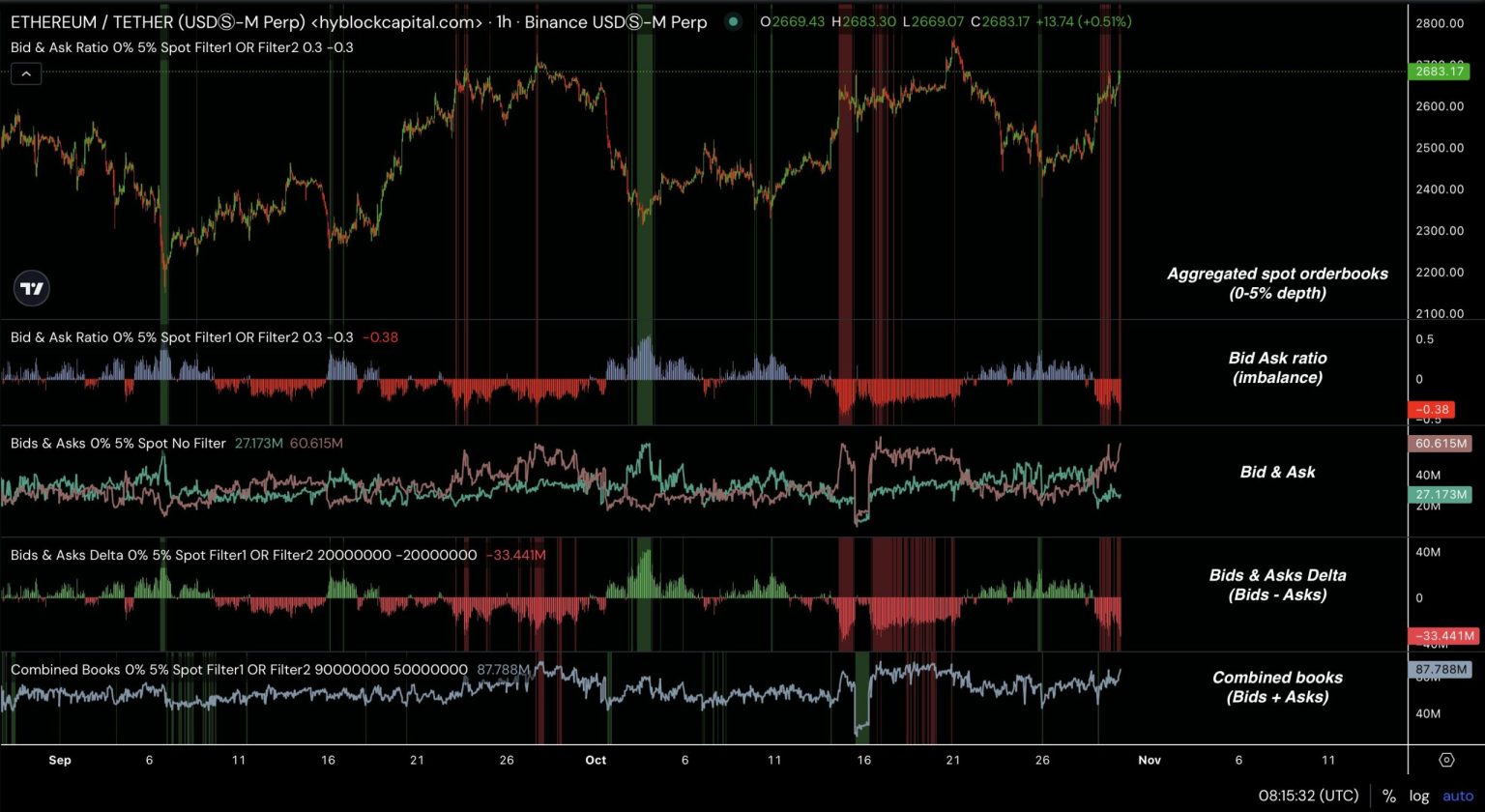Select the Bids & Asks Delta indicator legend
The height and width of the screenshot is (812, 1485).
pyautogui.click(x=244, y=555)
